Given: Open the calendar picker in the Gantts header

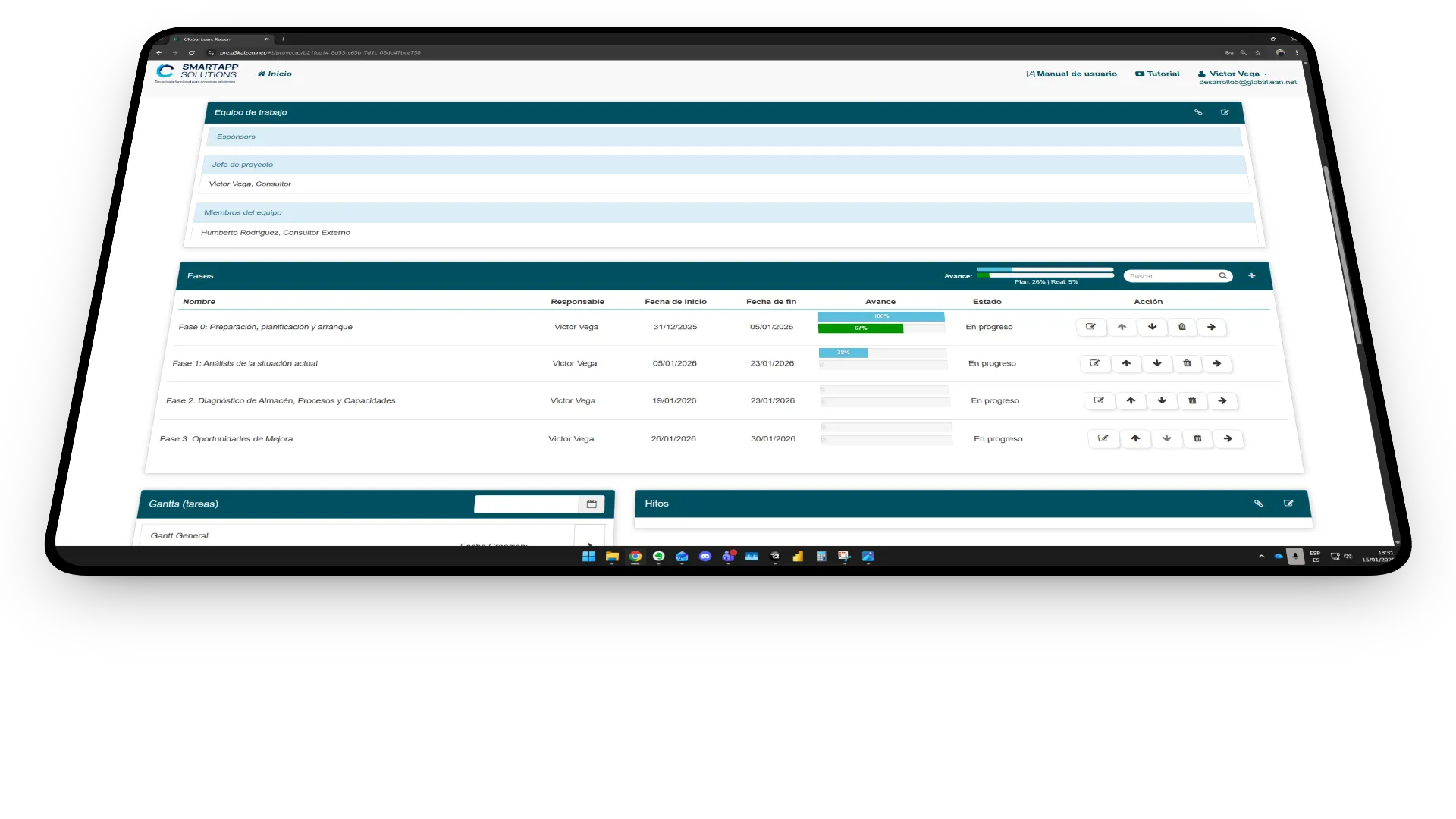Looking at the screenshot, I should pos(591,504).
